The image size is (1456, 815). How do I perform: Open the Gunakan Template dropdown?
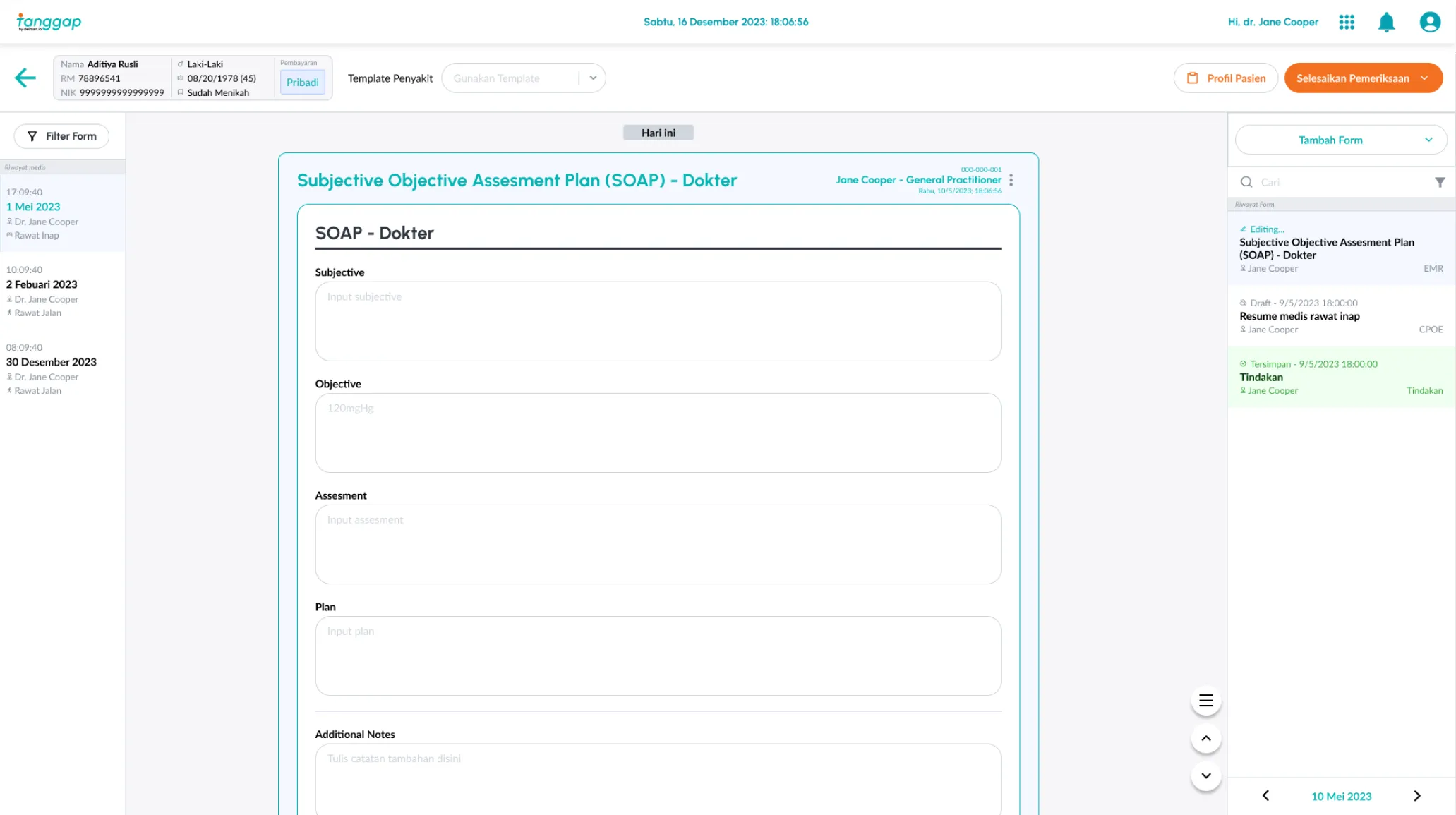523,78
